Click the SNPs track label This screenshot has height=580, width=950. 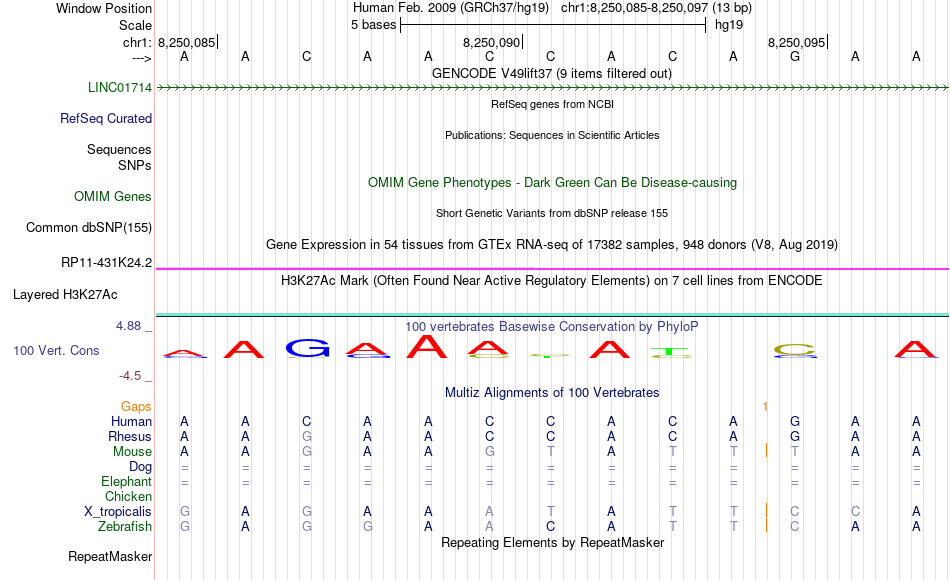pyautogui.click(x=135, y=165)
